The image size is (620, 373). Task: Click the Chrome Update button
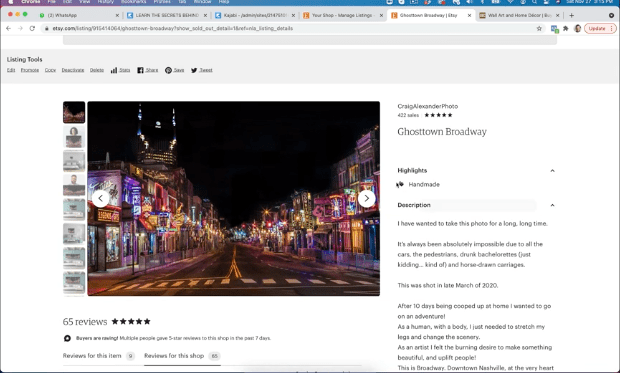click(x=600, y=28)
